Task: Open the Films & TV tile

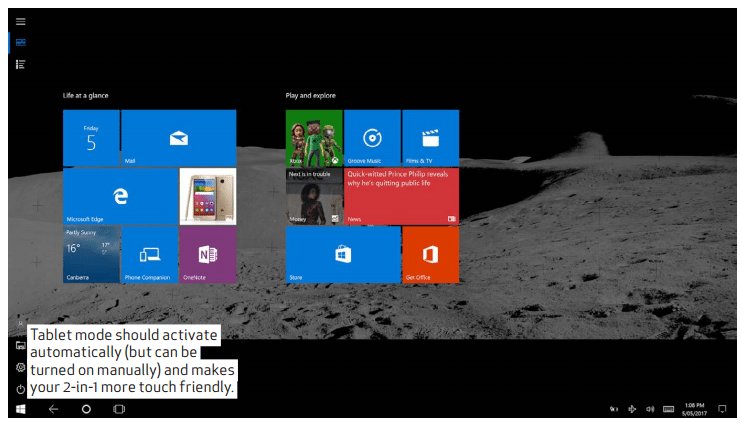Action: click(431, 138)
